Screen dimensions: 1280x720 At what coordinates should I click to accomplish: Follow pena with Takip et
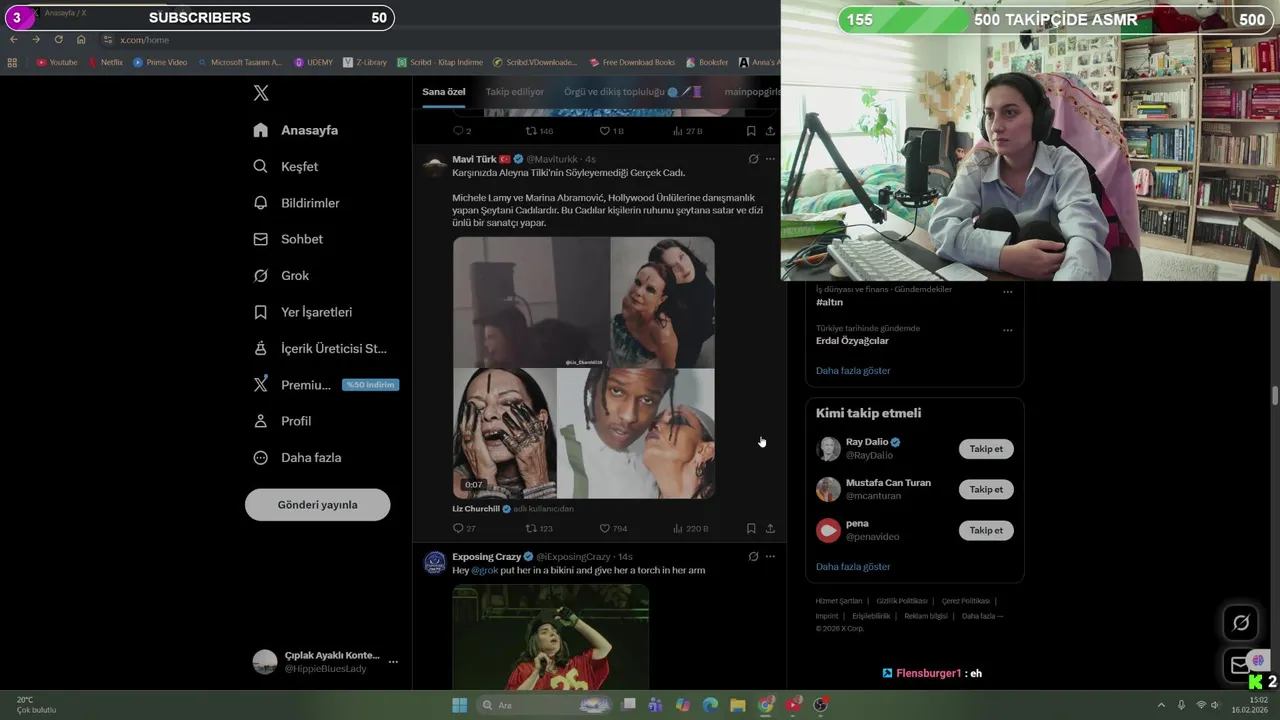click(986, 530)
